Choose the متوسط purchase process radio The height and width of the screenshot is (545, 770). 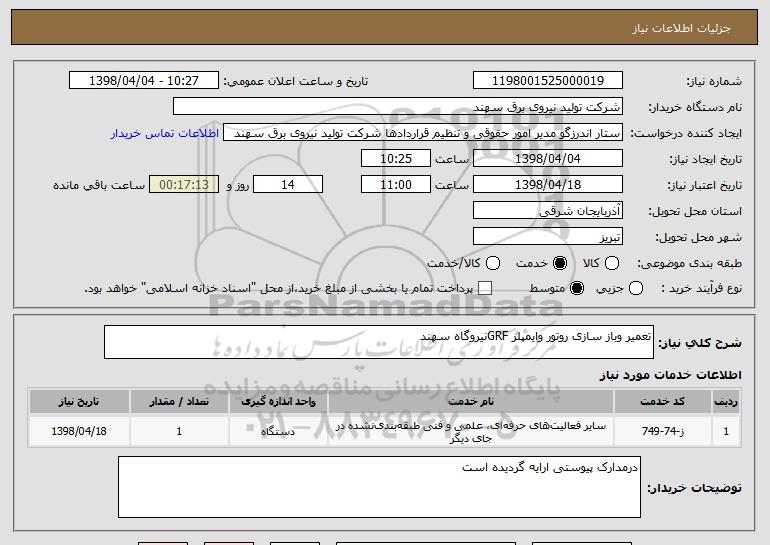pos(577,288)
